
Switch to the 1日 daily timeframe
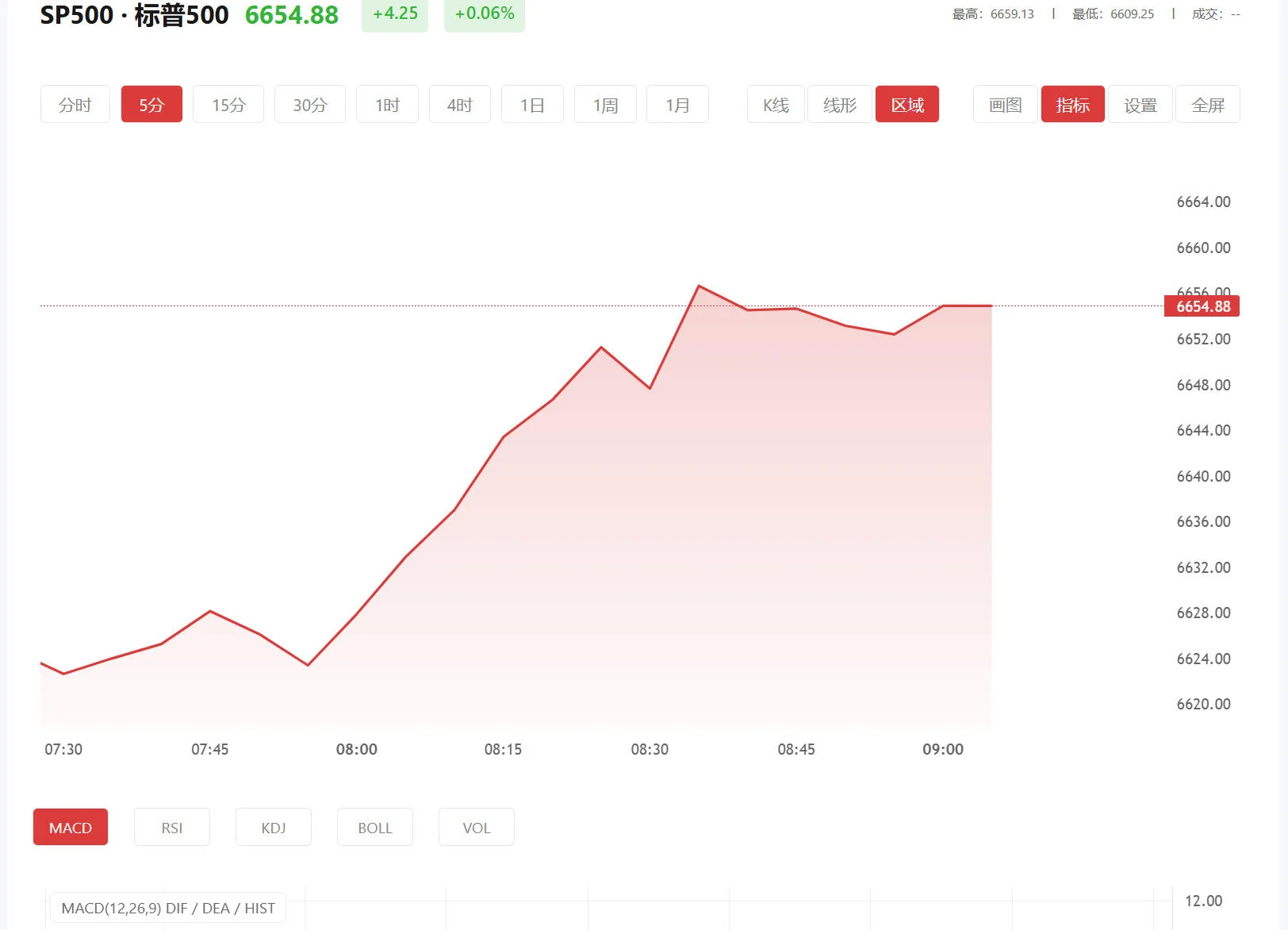(532, 104)
